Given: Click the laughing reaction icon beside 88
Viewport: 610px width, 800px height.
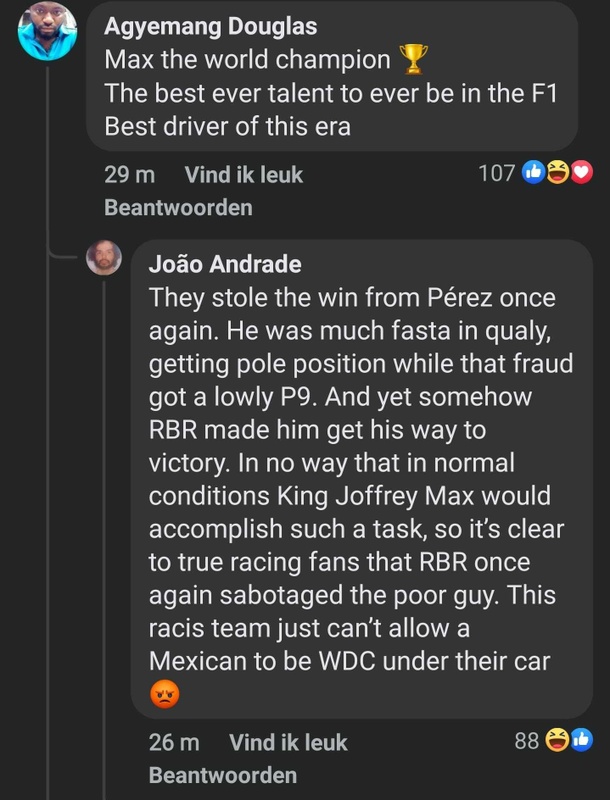Looking at the screenshot, I should pos(558,741).
